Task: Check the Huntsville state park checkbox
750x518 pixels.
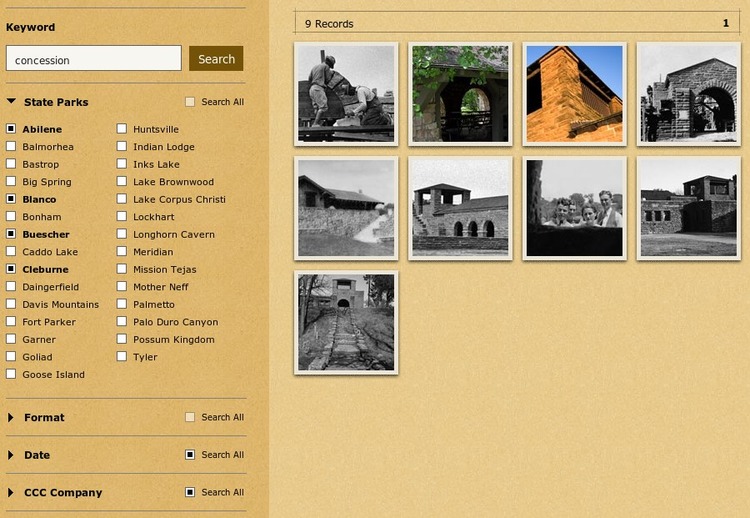Action: [122, 129]
